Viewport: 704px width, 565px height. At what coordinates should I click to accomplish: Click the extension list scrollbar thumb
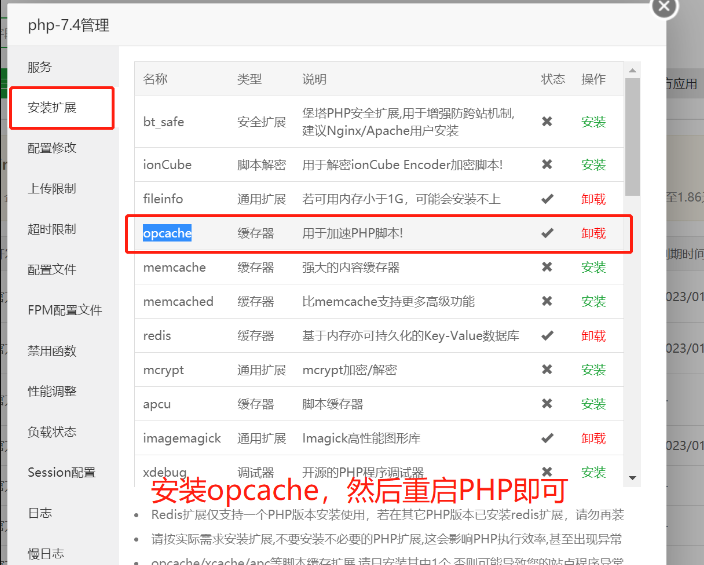click(x=633, y=137)
